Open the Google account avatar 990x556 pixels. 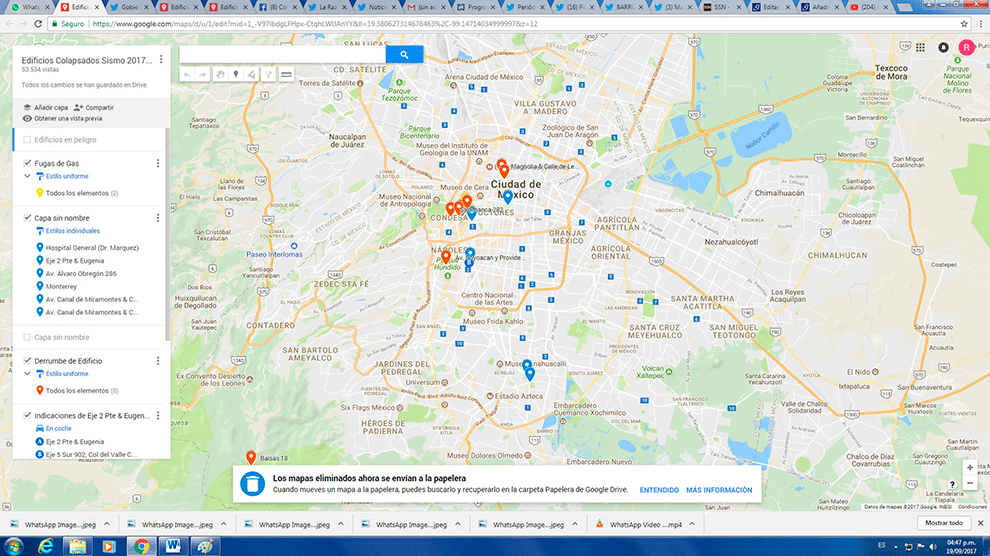coord(966,47)
